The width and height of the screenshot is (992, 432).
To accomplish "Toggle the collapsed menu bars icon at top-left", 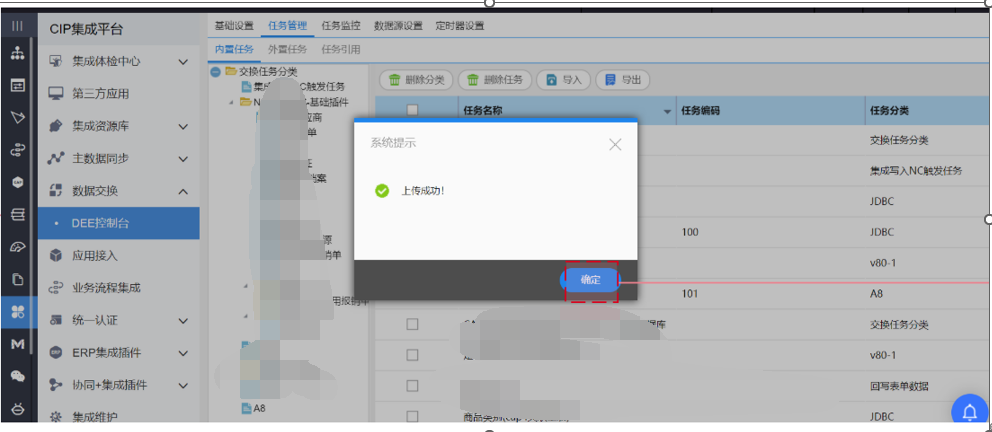I will pyautogui.click(x=18, y=26).
